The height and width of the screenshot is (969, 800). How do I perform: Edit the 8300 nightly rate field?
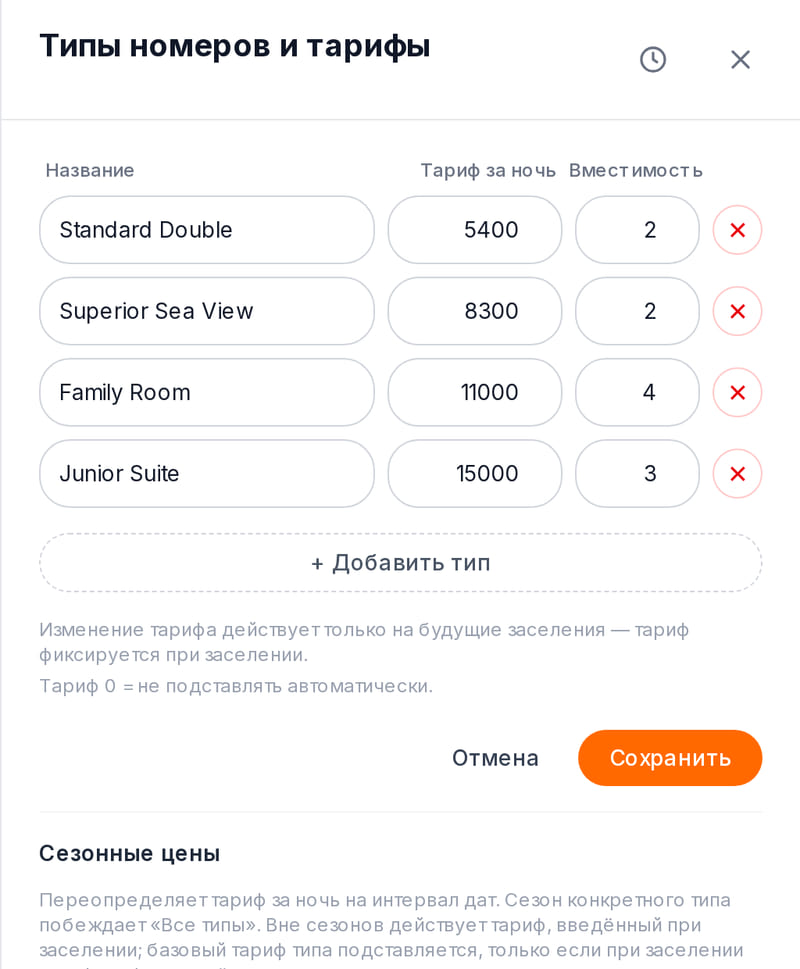pyautogui.click(x=475, y=311)
